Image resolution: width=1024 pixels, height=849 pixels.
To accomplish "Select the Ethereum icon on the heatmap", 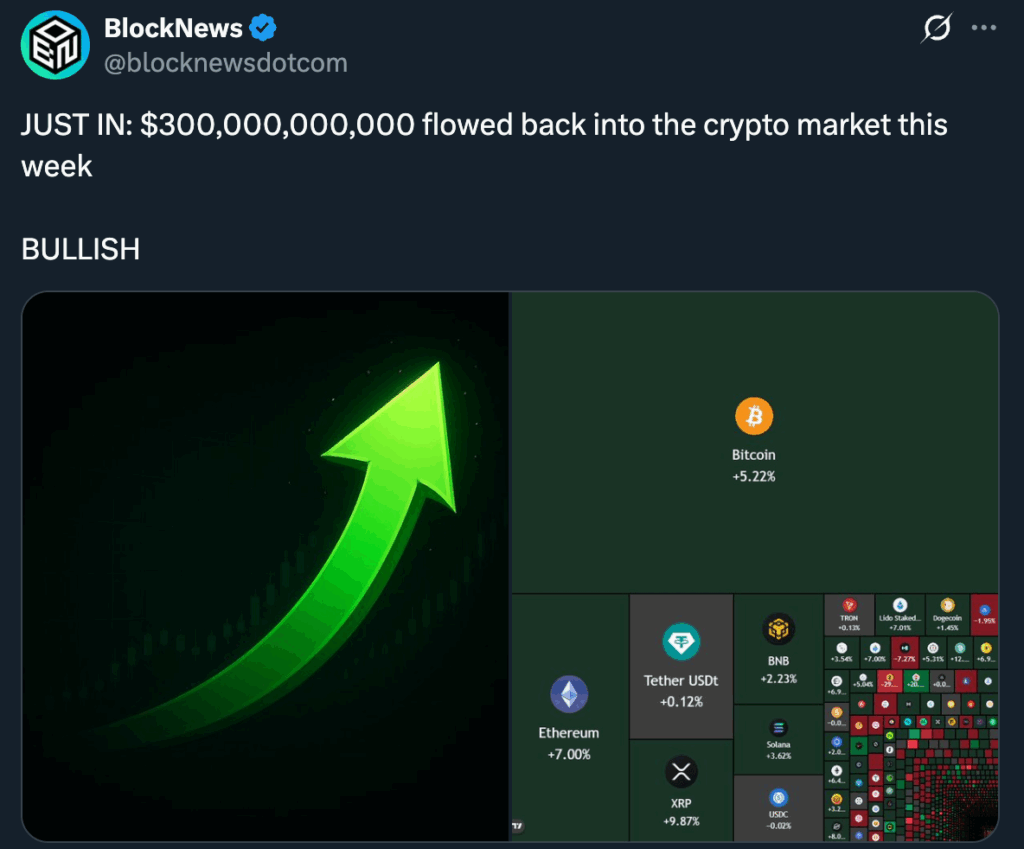I will point(568,693).
